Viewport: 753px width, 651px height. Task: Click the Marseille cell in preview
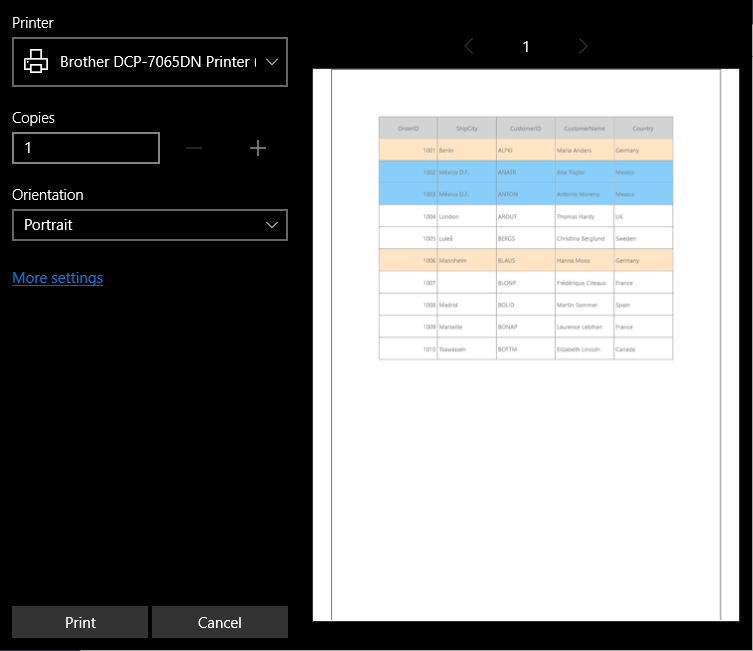pyautogui.click(x=467, y=327)
